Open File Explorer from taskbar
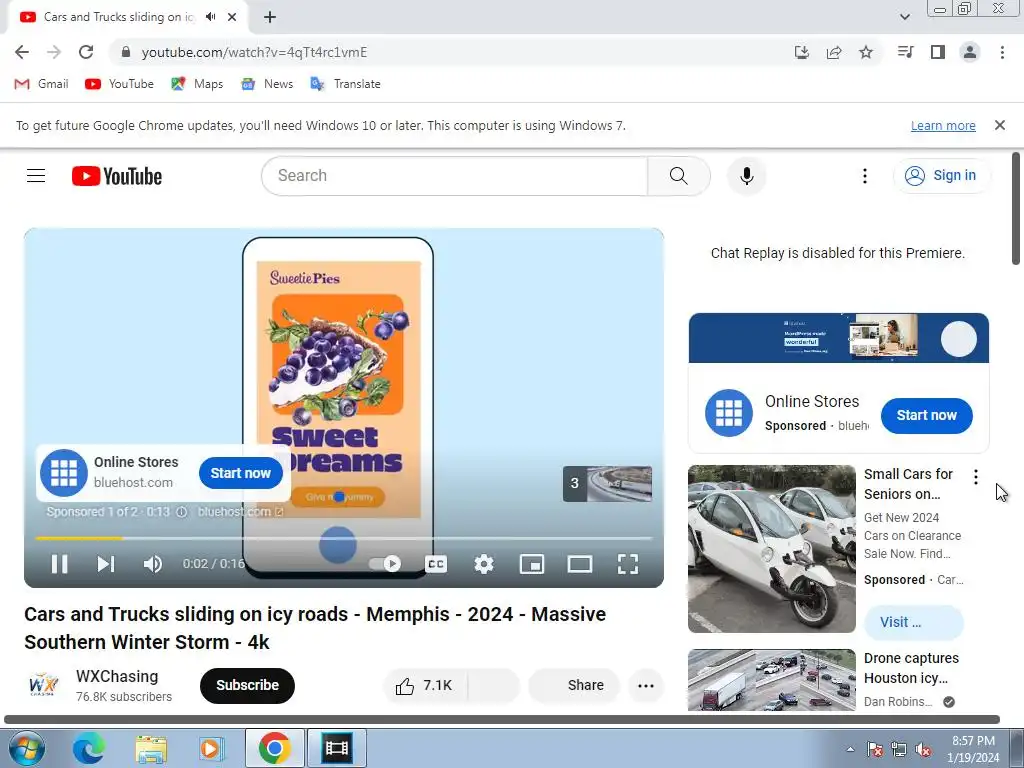Image resolution: width=1024 pixels, height=768 pixels. point(151,748)
